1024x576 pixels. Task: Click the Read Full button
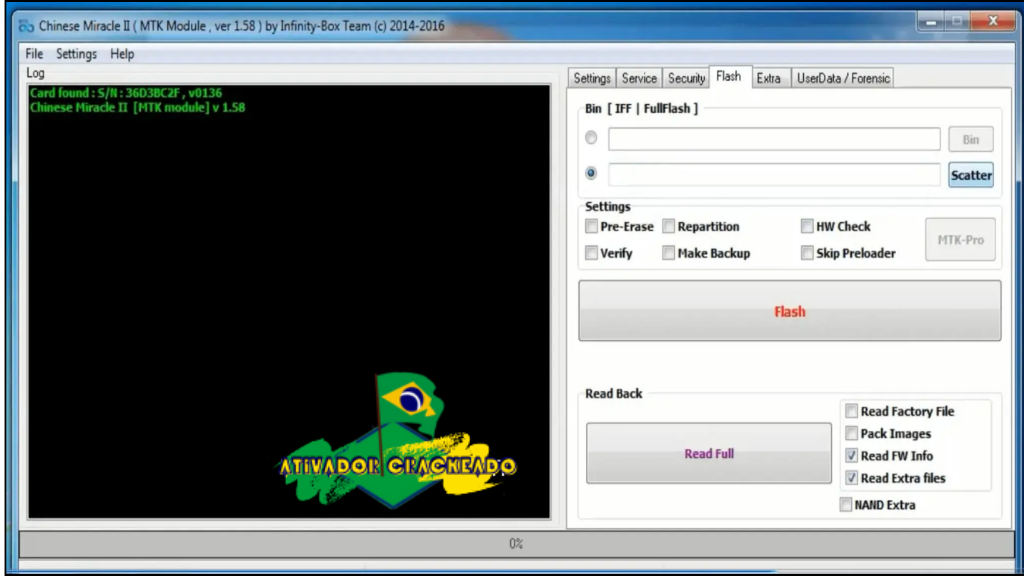(x=709, y=453)
